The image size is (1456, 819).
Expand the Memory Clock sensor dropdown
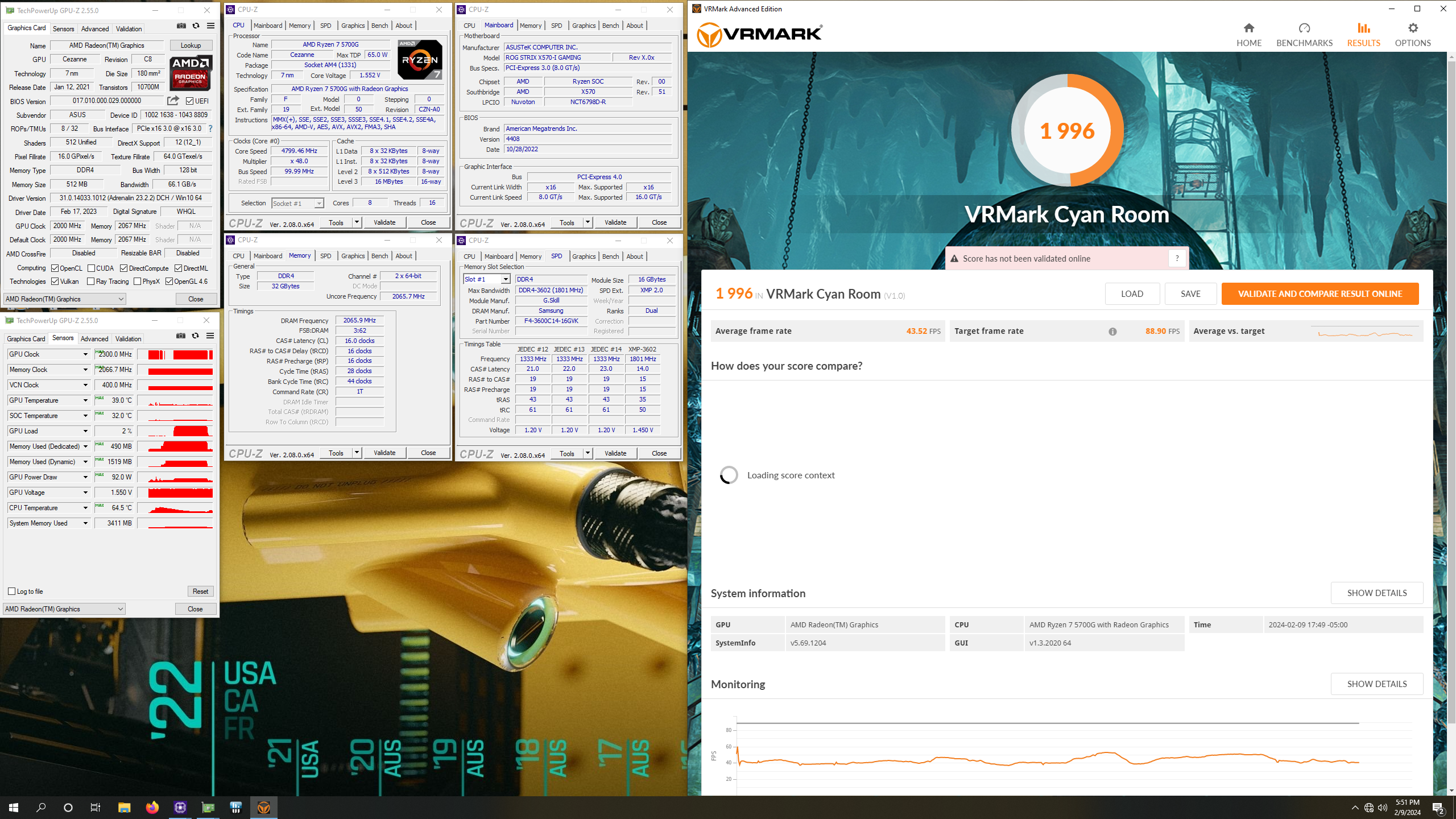86,370
